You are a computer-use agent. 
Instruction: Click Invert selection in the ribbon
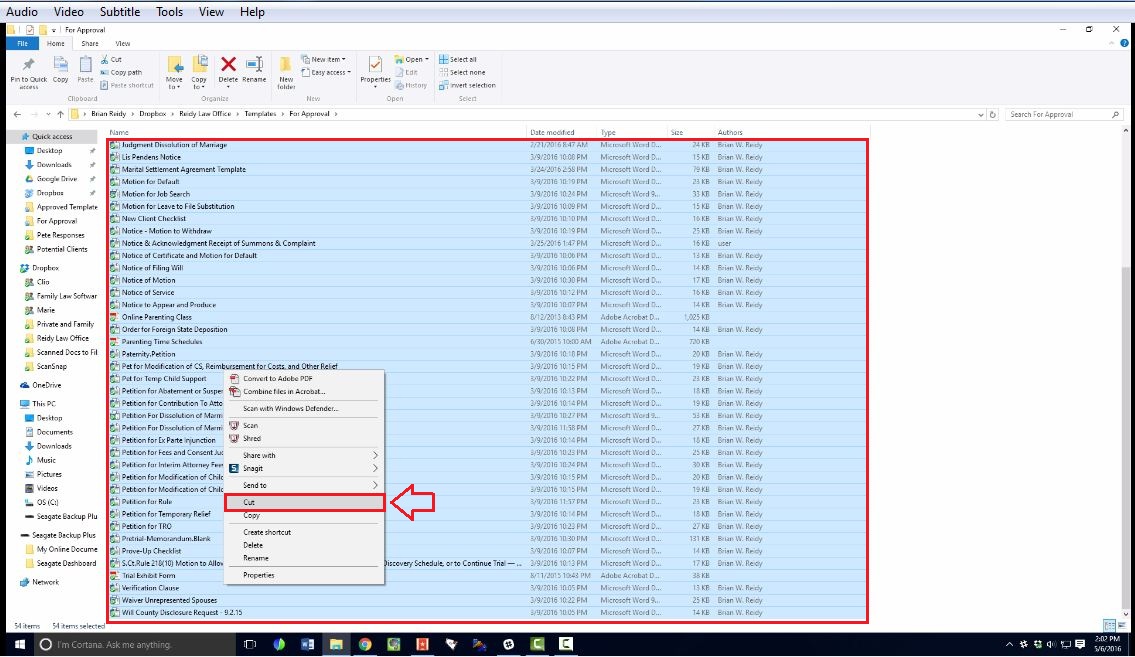tap(467, 85)
